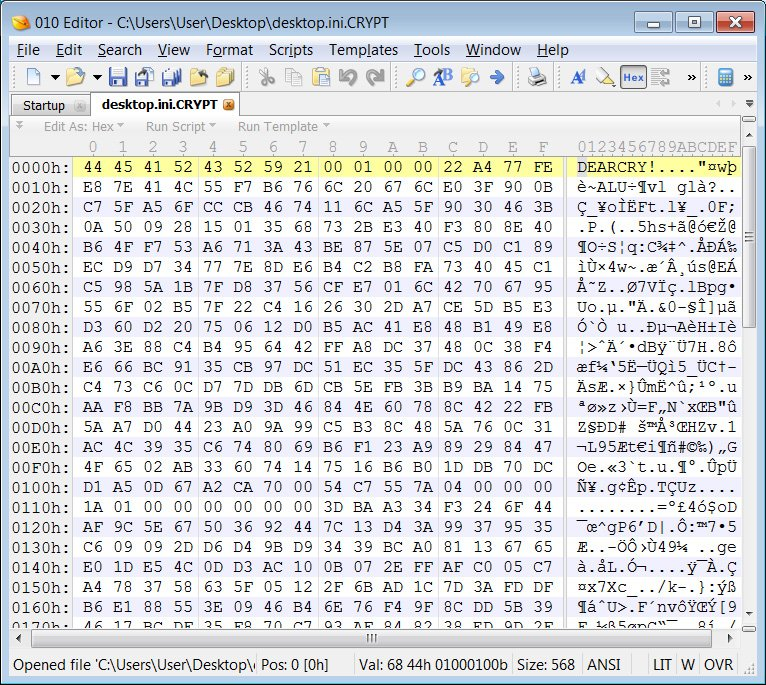Expand the last toolbar overflow chevron

pyautogui.click(x=747, y=77)
